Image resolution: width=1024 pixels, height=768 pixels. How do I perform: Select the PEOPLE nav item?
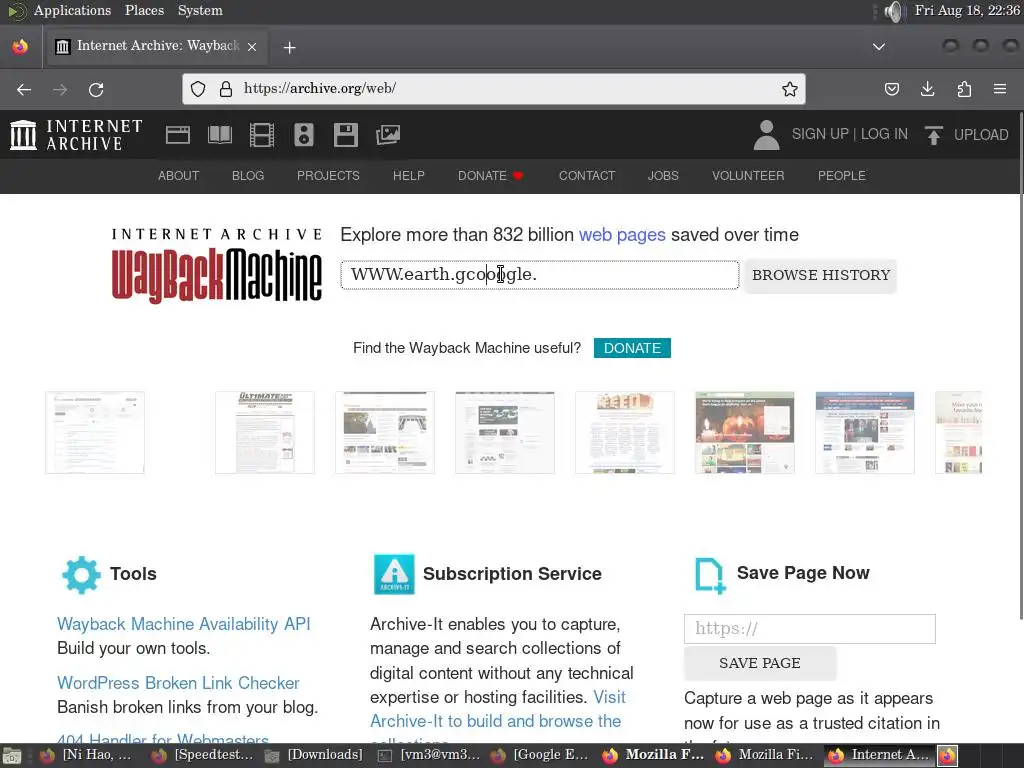point(842,176)
